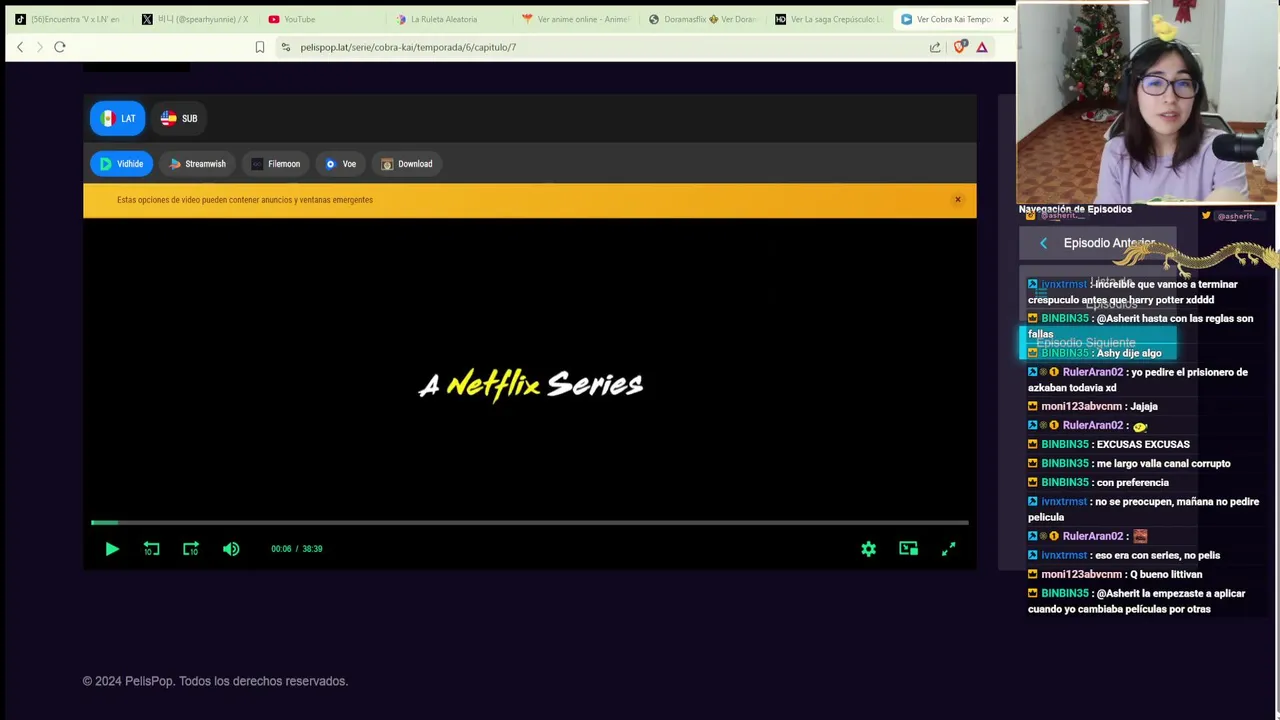This screenshot has height=720, width=1280.
Task: Go back in browser history
Action: pyautogui.click(x=20, y=47)
